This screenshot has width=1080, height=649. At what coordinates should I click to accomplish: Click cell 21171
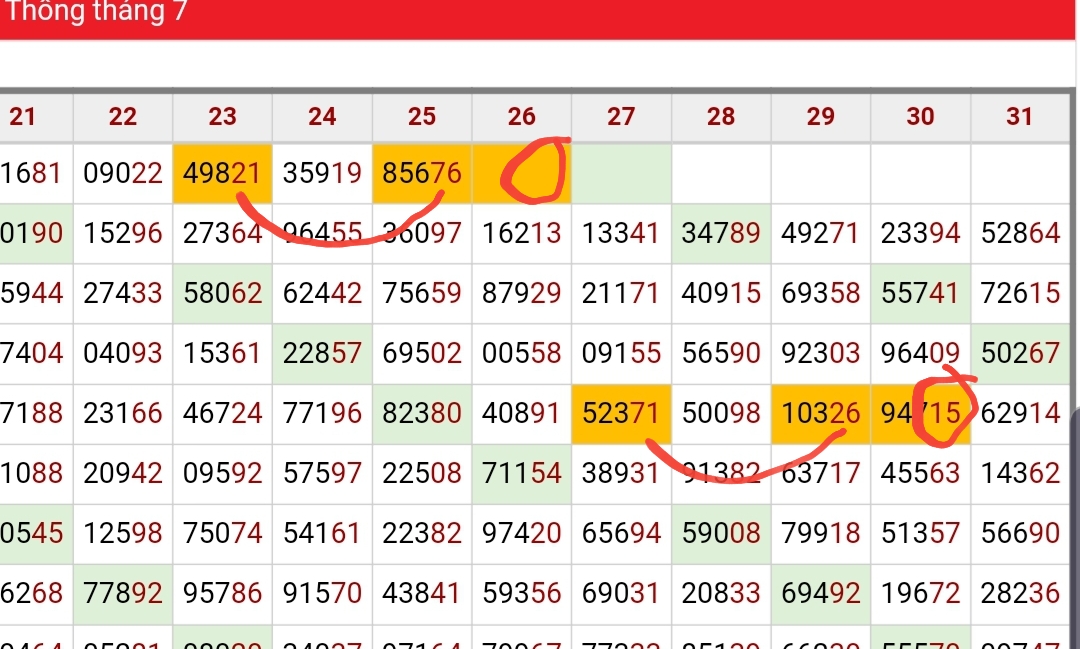click(x=621, y=293)
